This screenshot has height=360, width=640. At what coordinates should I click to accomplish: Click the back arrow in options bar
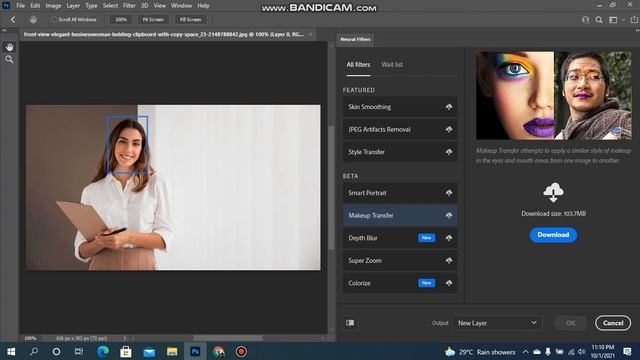tap(13, 19)
